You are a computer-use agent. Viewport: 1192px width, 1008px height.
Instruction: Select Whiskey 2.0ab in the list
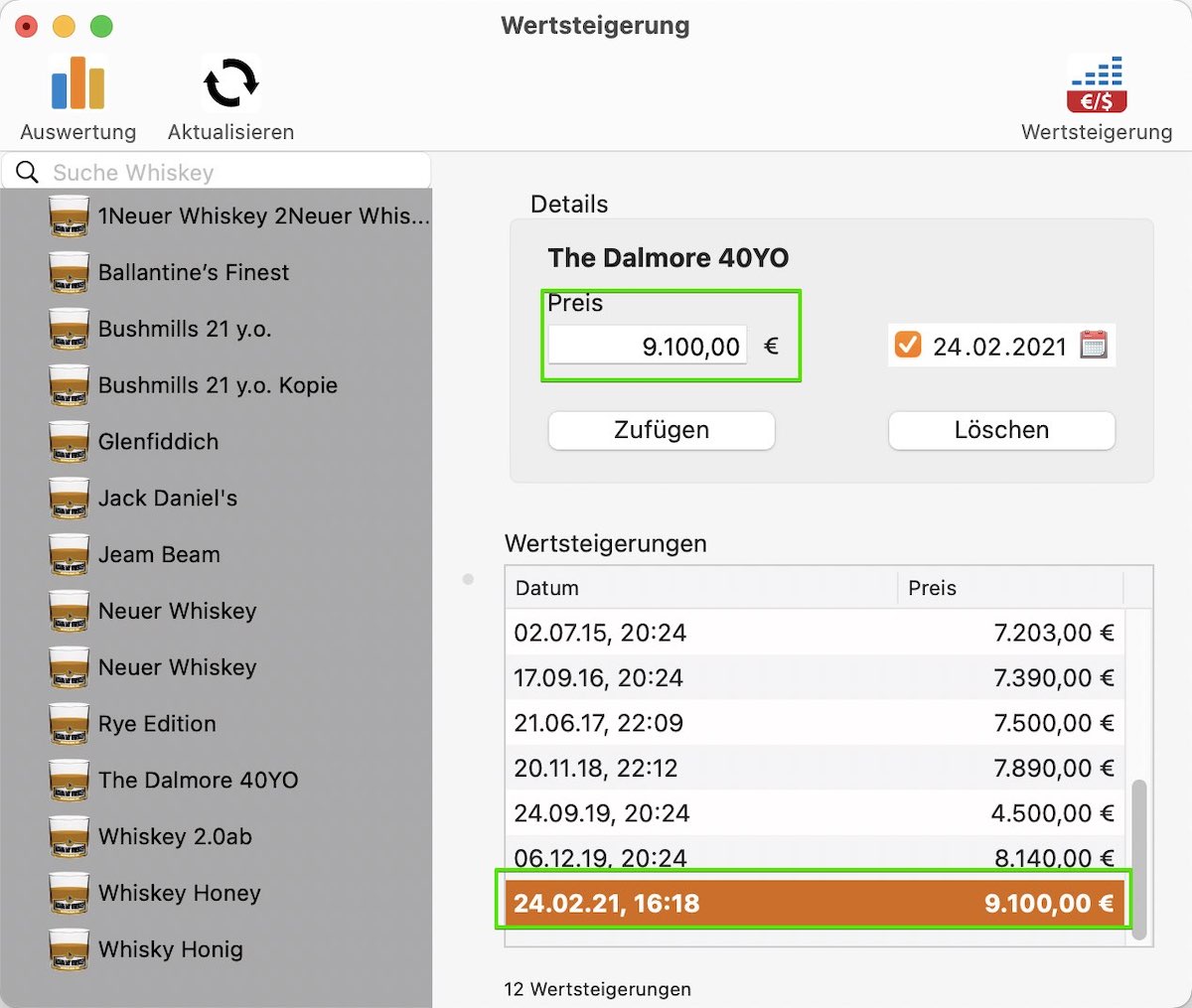tap(217, 836)
